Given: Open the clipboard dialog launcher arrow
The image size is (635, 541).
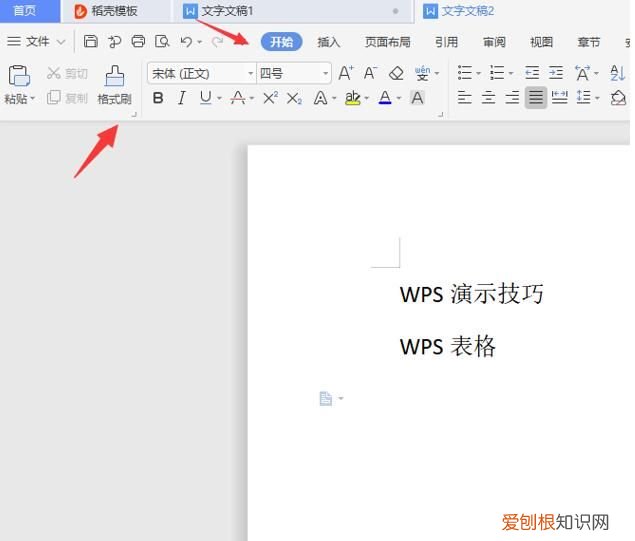Looking at the screenshot, I should click(134, 115).
